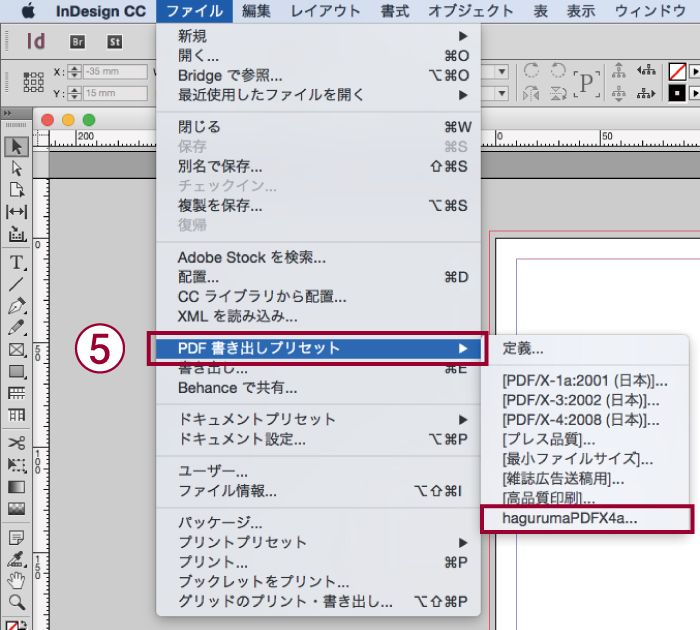Viewport: 700px width, 630px height.
Task: Expand the ドキュメントプリセット submenu
Action: [x=318, y=419]
